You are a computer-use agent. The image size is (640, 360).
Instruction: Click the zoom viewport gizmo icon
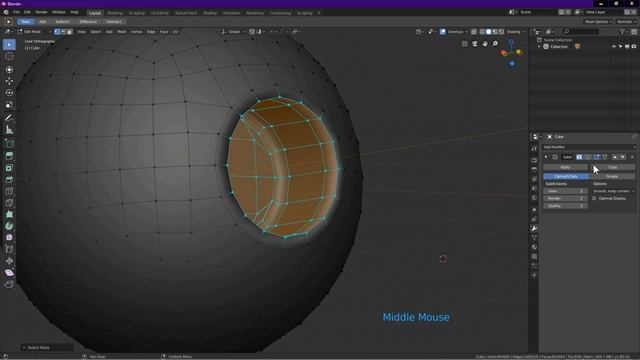(x=495, y=44)
